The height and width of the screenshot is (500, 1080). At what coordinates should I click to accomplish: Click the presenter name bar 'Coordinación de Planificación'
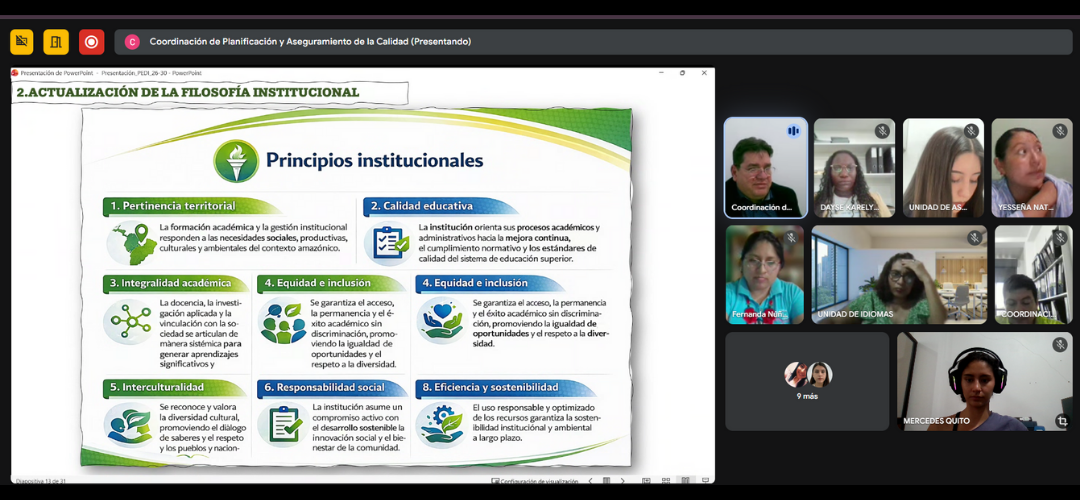[x=310, y=42]
